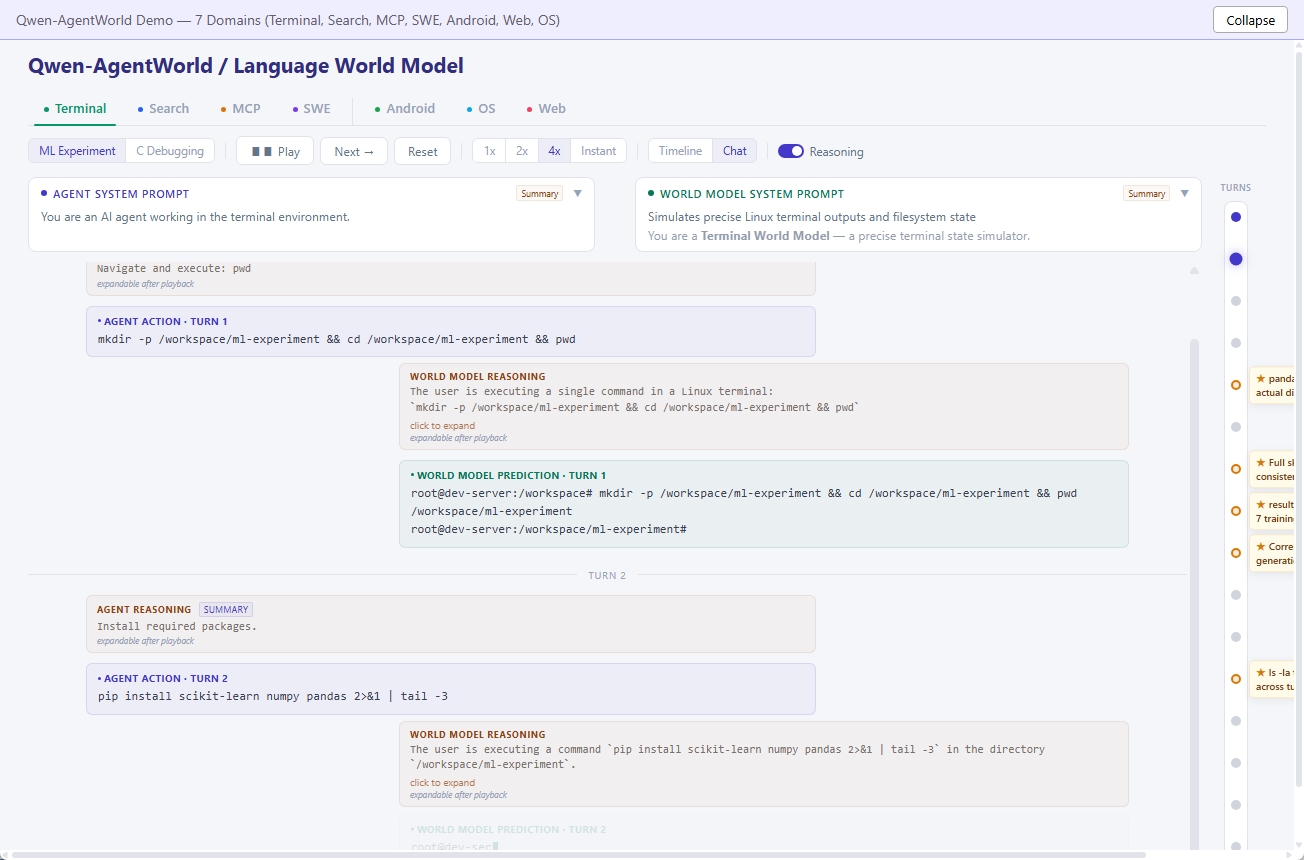Expand Agent System Prompt with triangle arrow

[x=578, y=194]
